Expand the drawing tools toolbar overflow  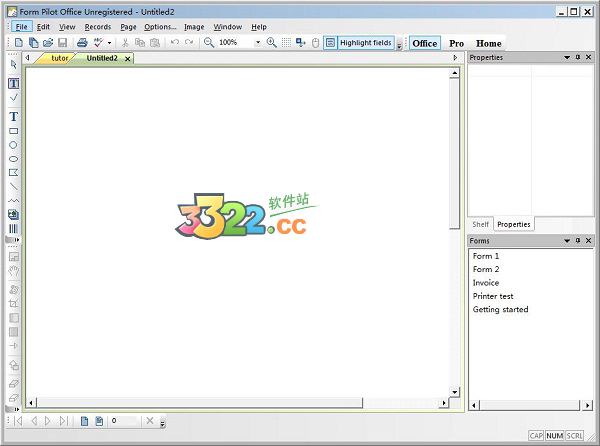point(13,240)
